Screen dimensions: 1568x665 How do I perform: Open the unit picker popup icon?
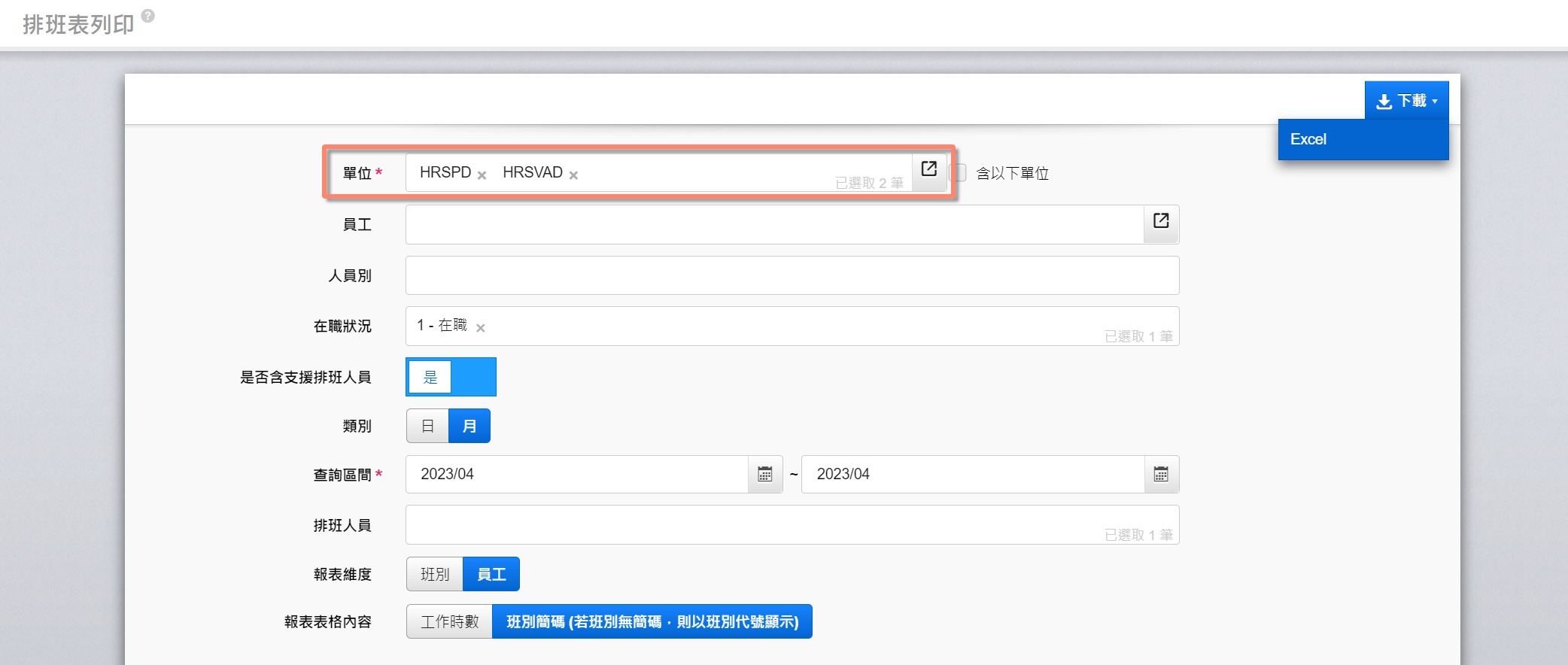coord(929,169)
